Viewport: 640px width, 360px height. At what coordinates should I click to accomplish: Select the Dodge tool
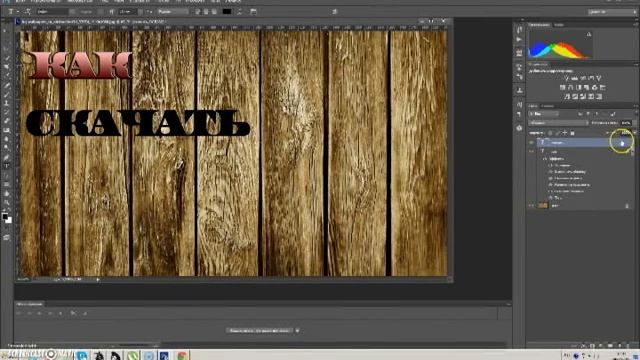(x=7, y=148)
